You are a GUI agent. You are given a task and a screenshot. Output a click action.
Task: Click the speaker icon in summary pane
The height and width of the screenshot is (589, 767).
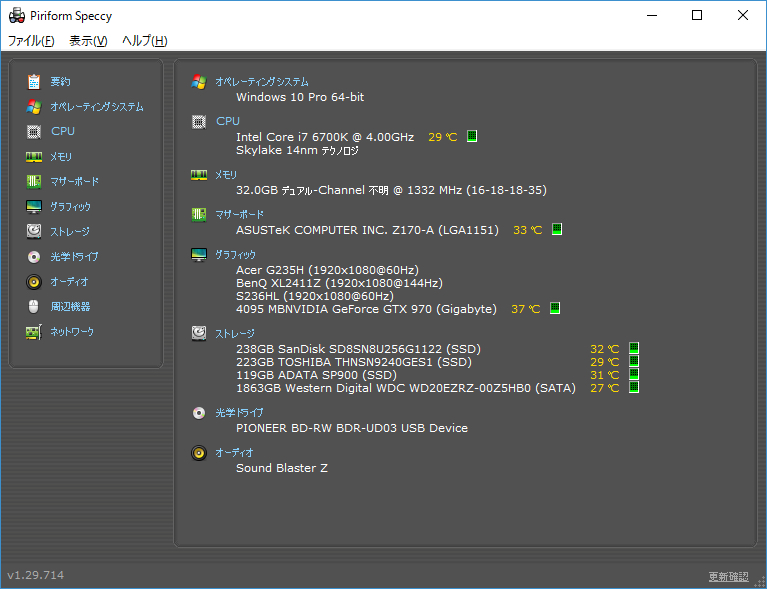point(199,453)
